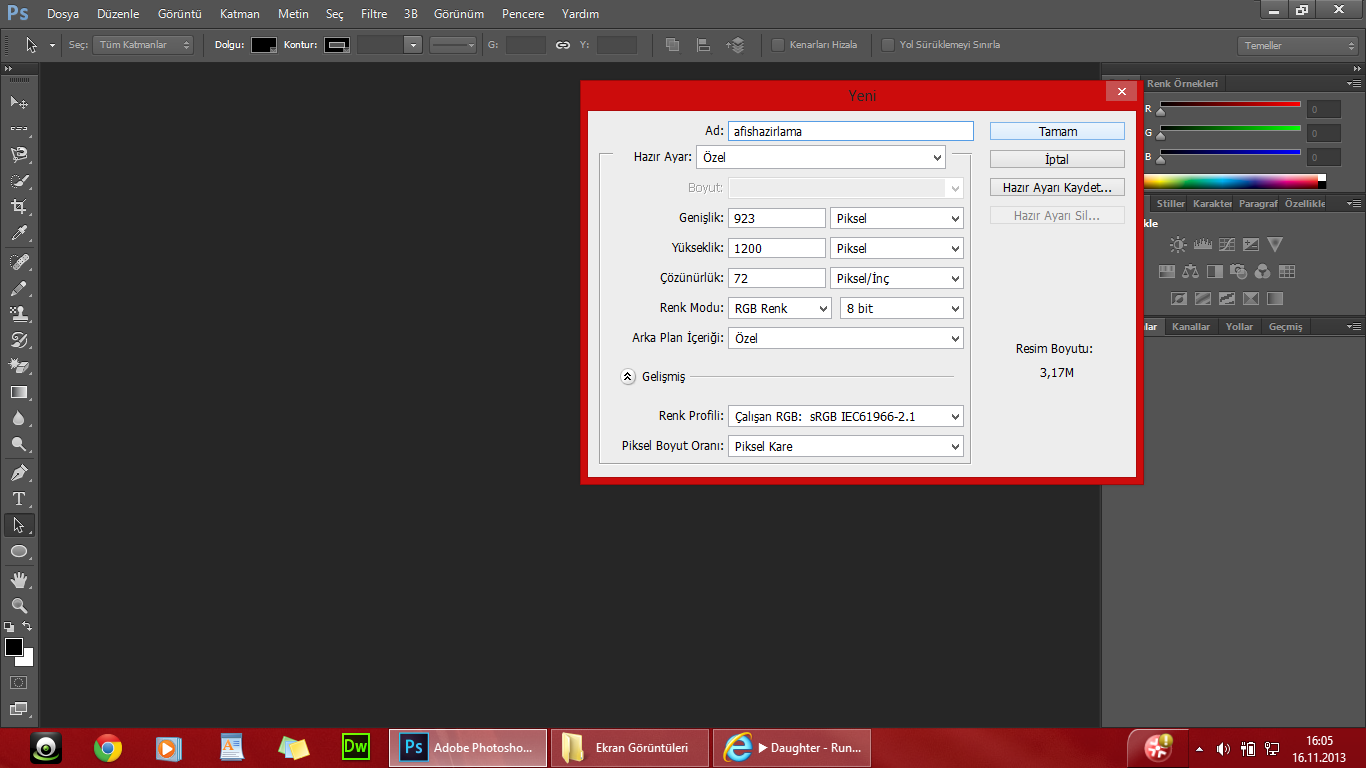This screenshot has height=768, width=1366.
Task: Click Hazır Ayarı Kaydet button
Action: pyautogui.click(x=1056, y=187)
